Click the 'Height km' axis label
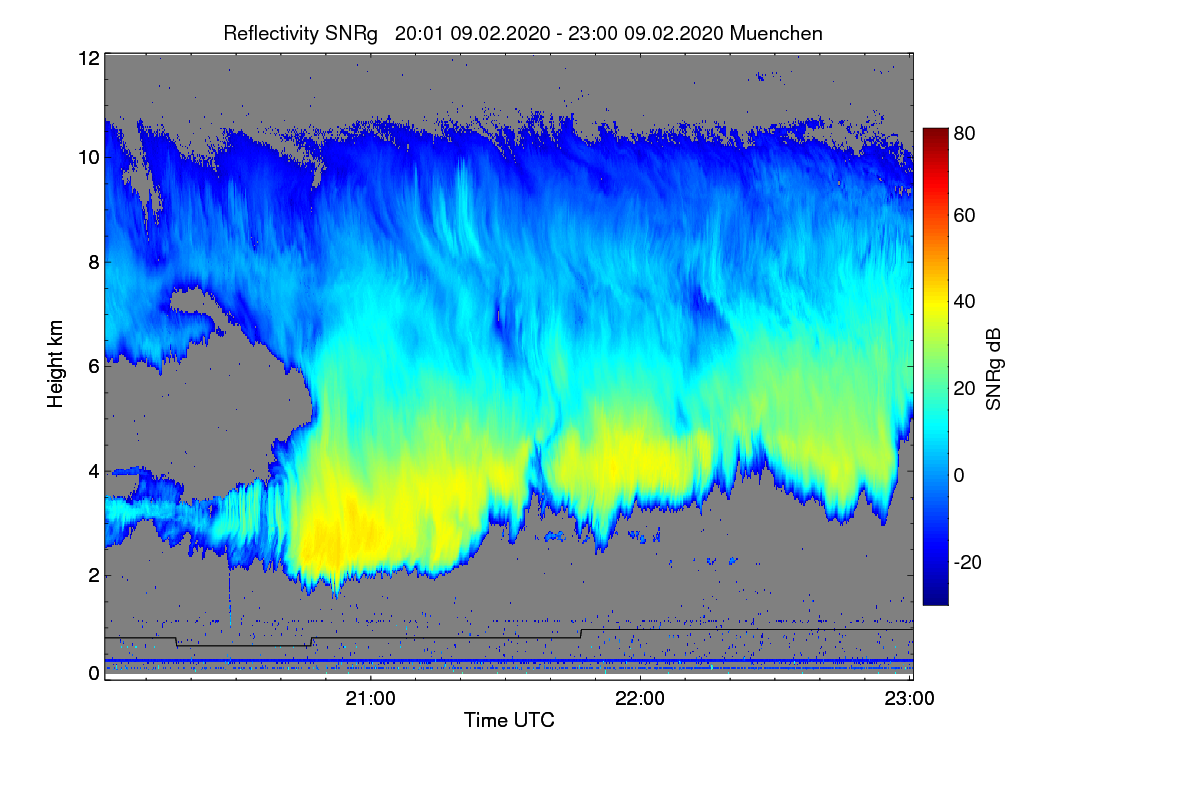The width and height of the screenshot is (1200, 800). pyautogui.click(x=55, y=364)
